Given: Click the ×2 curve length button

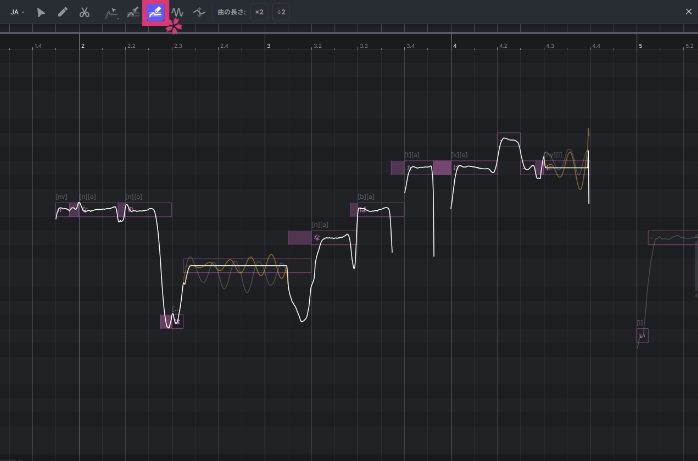Looking at the screenshot, I should point(259,12).
